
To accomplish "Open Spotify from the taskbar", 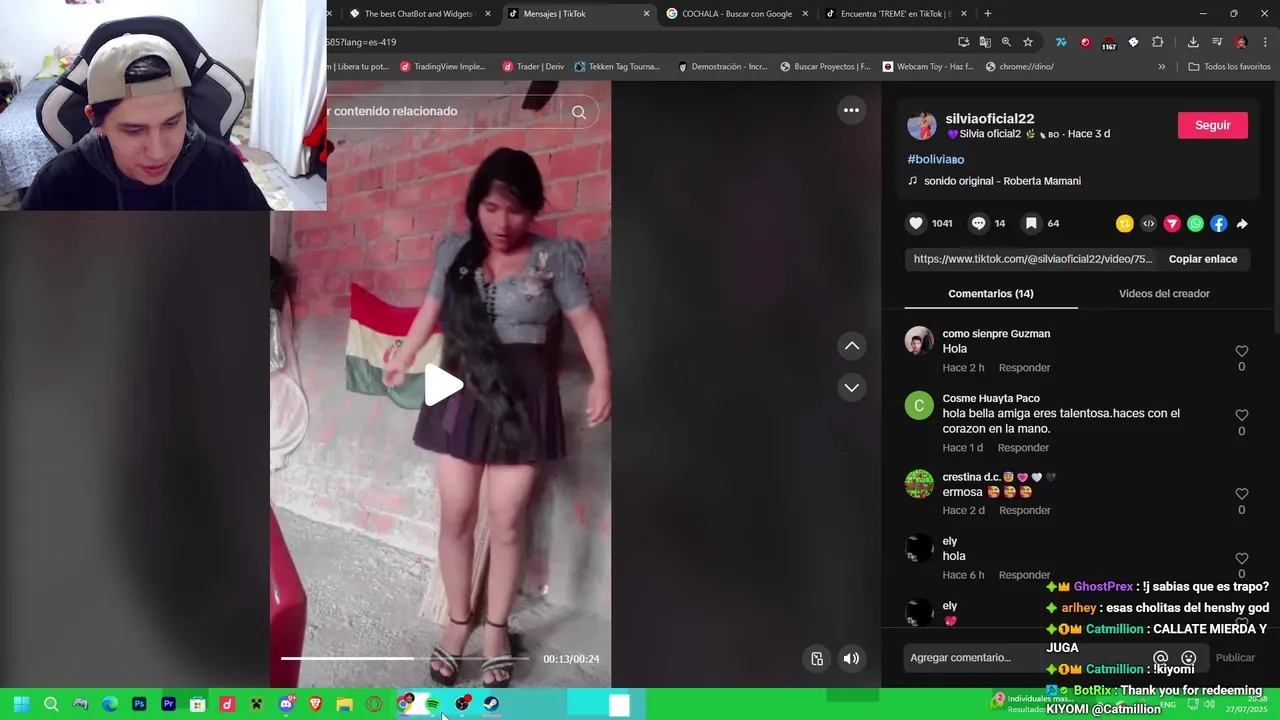I will pyautogui.click(x=432, y=704).
